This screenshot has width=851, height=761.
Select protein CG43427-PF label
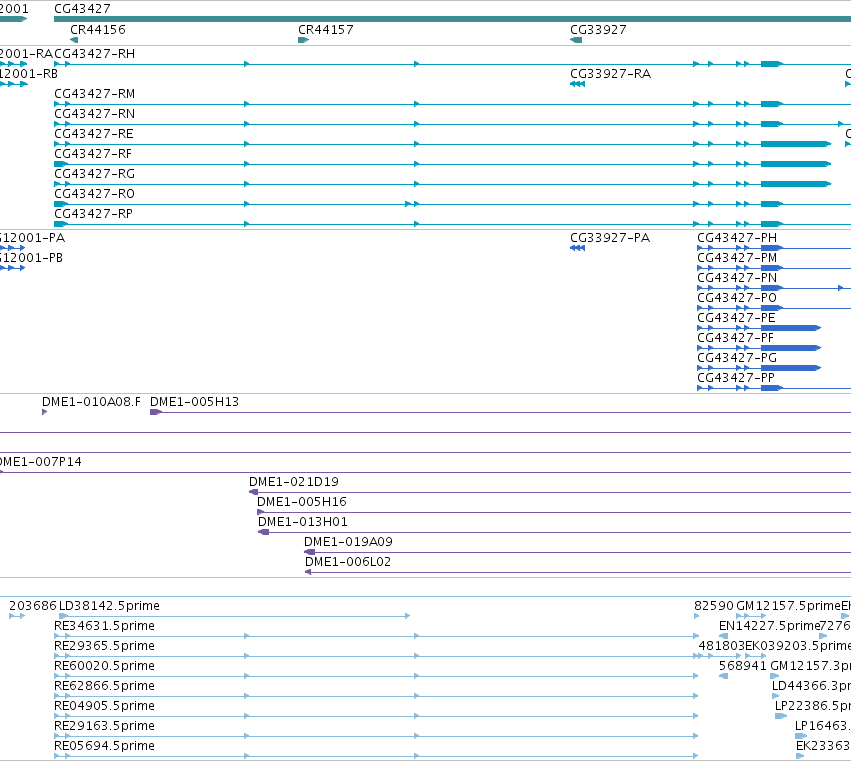point(736,338)
